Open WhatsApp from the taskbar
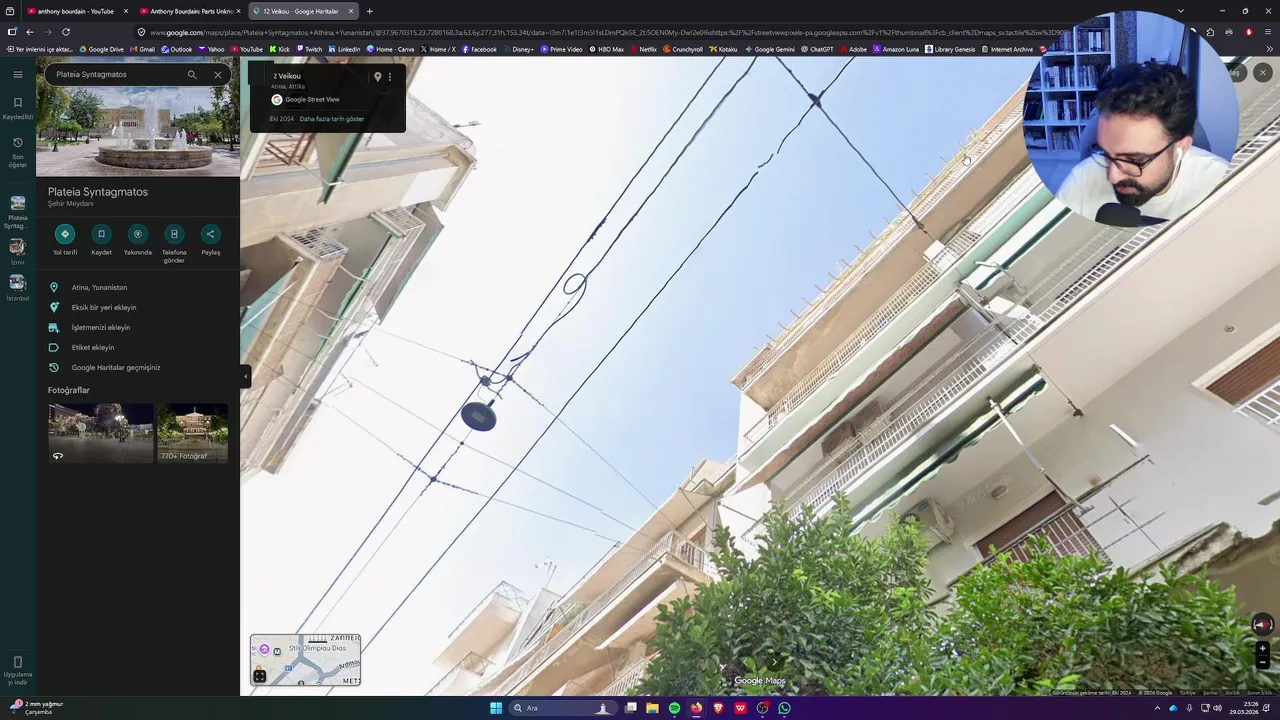The height and width of the screenshot is (720, 1280). (x=784, y=708)
